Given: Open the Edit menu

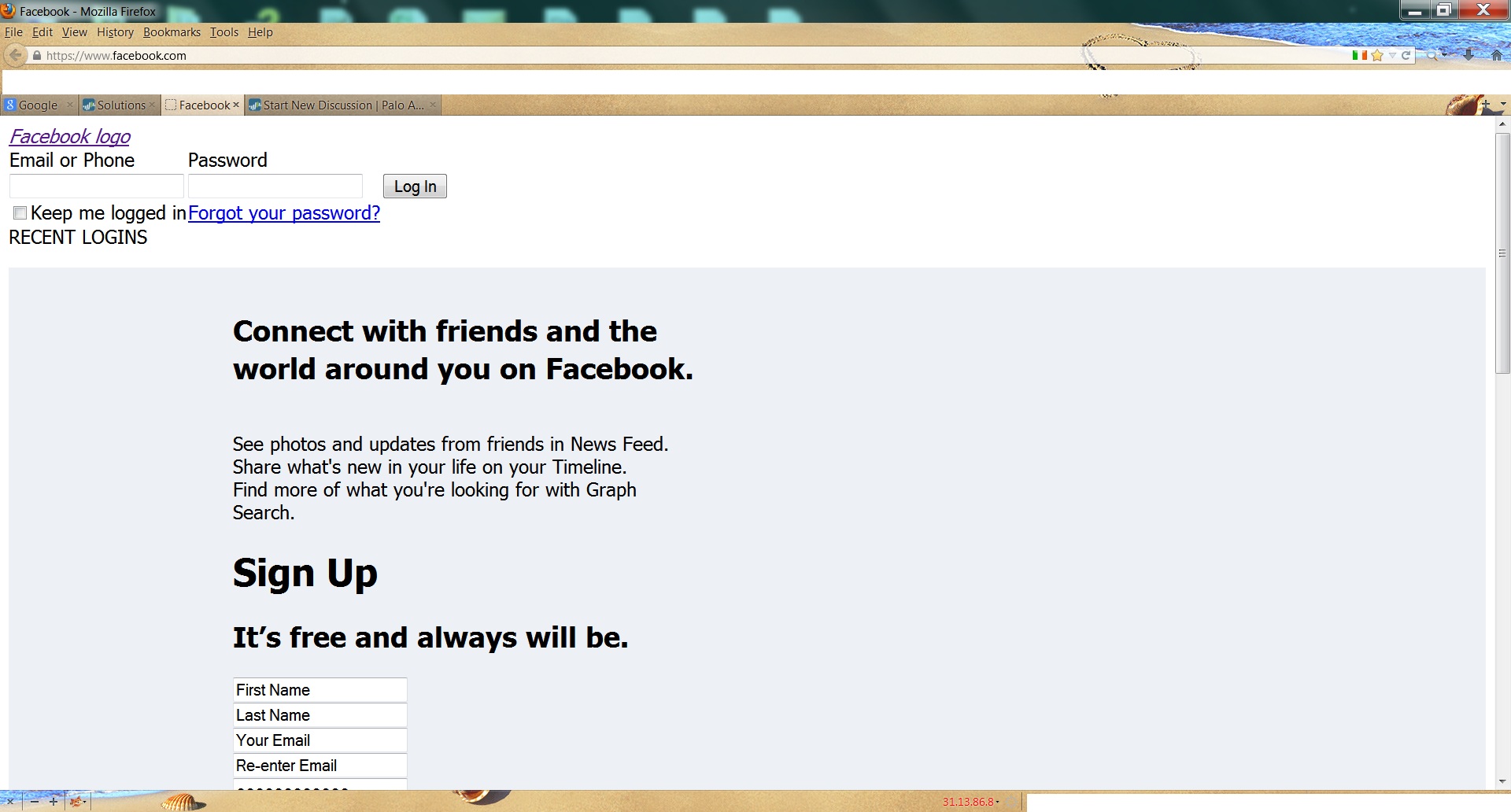Looking at the screenshot, I should (x=42, y=32).
